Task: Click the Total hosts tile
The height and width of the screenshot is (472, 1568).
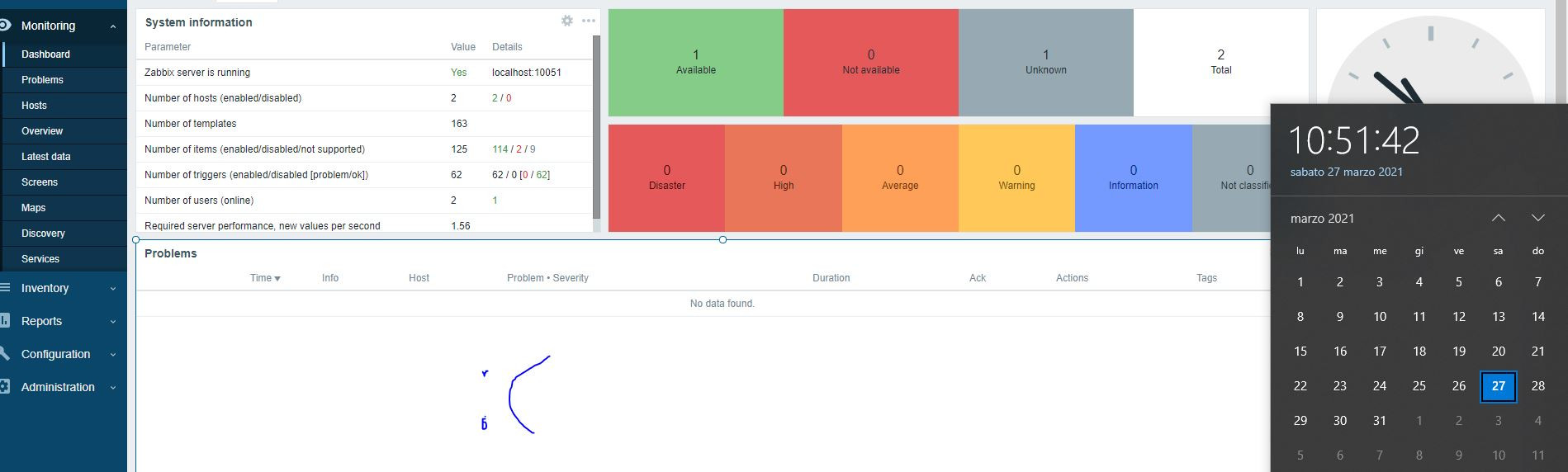Action: 1221,63
